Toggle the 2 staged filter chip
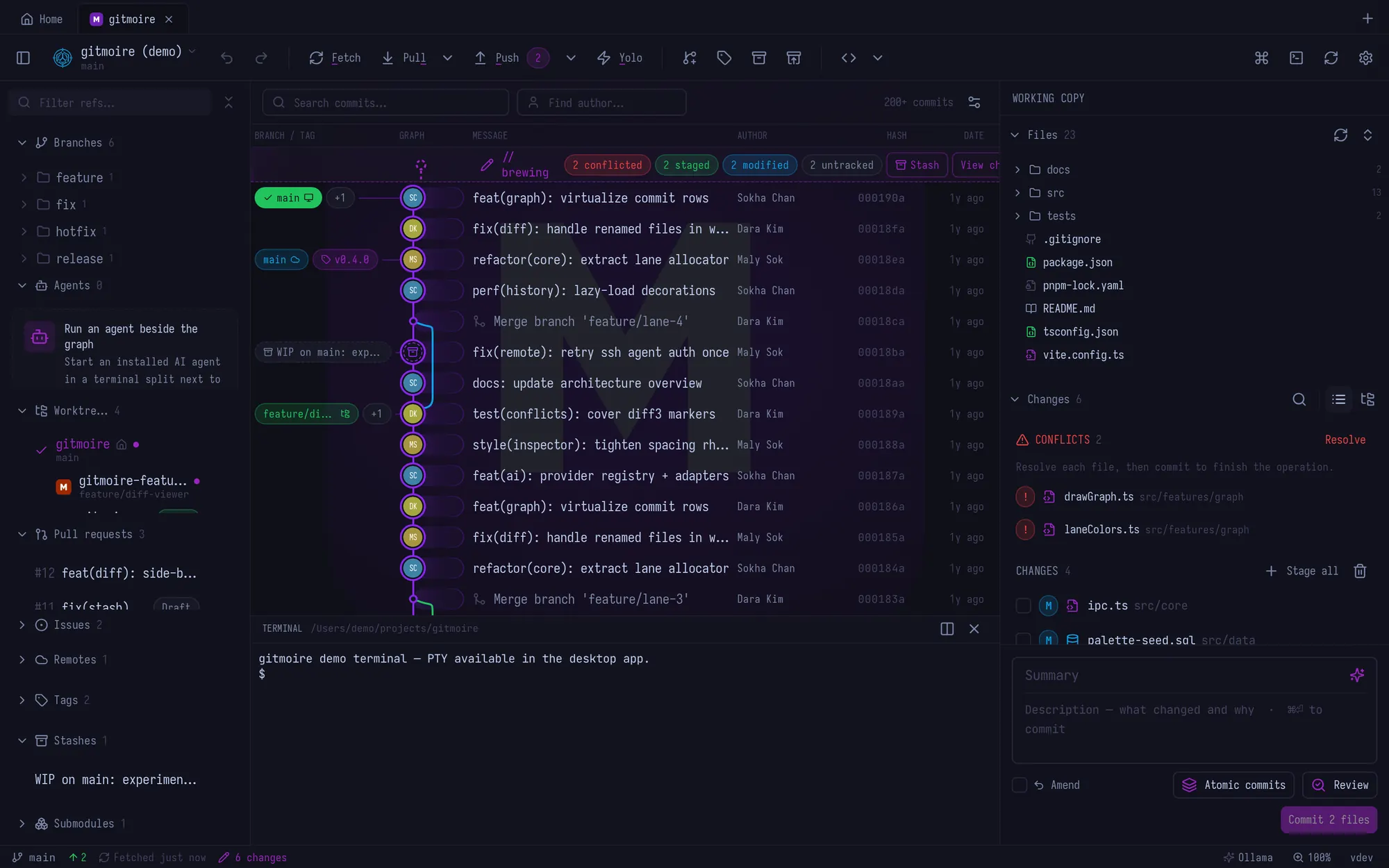 tap(686, 165)
